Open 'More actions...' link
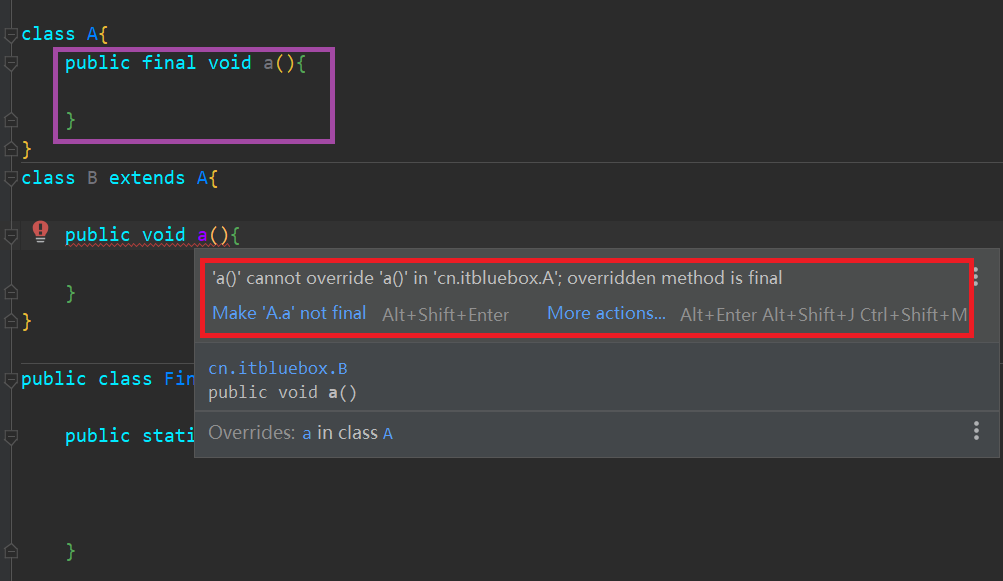 click(x=606, y=313)
